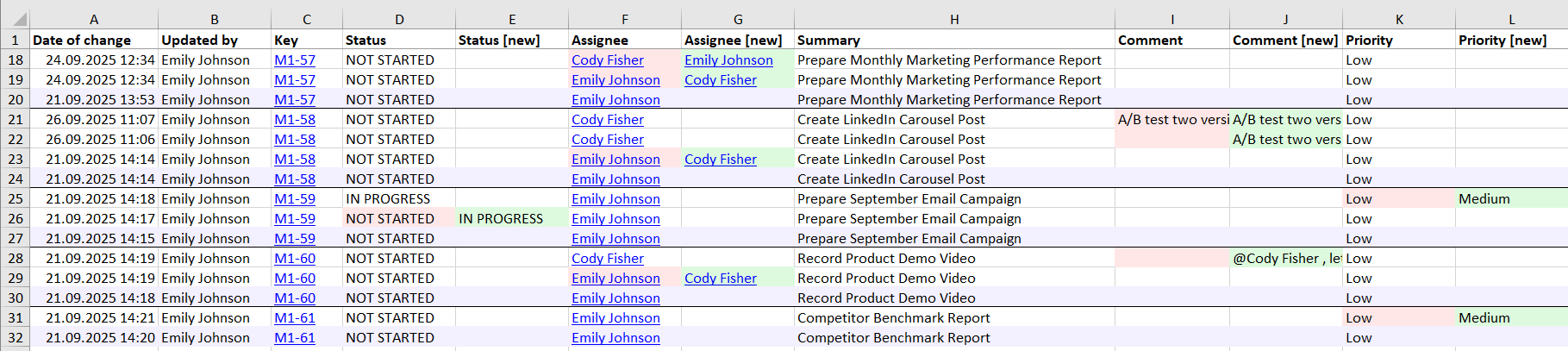Click the row 1 header number

click(x=15, y=40)
